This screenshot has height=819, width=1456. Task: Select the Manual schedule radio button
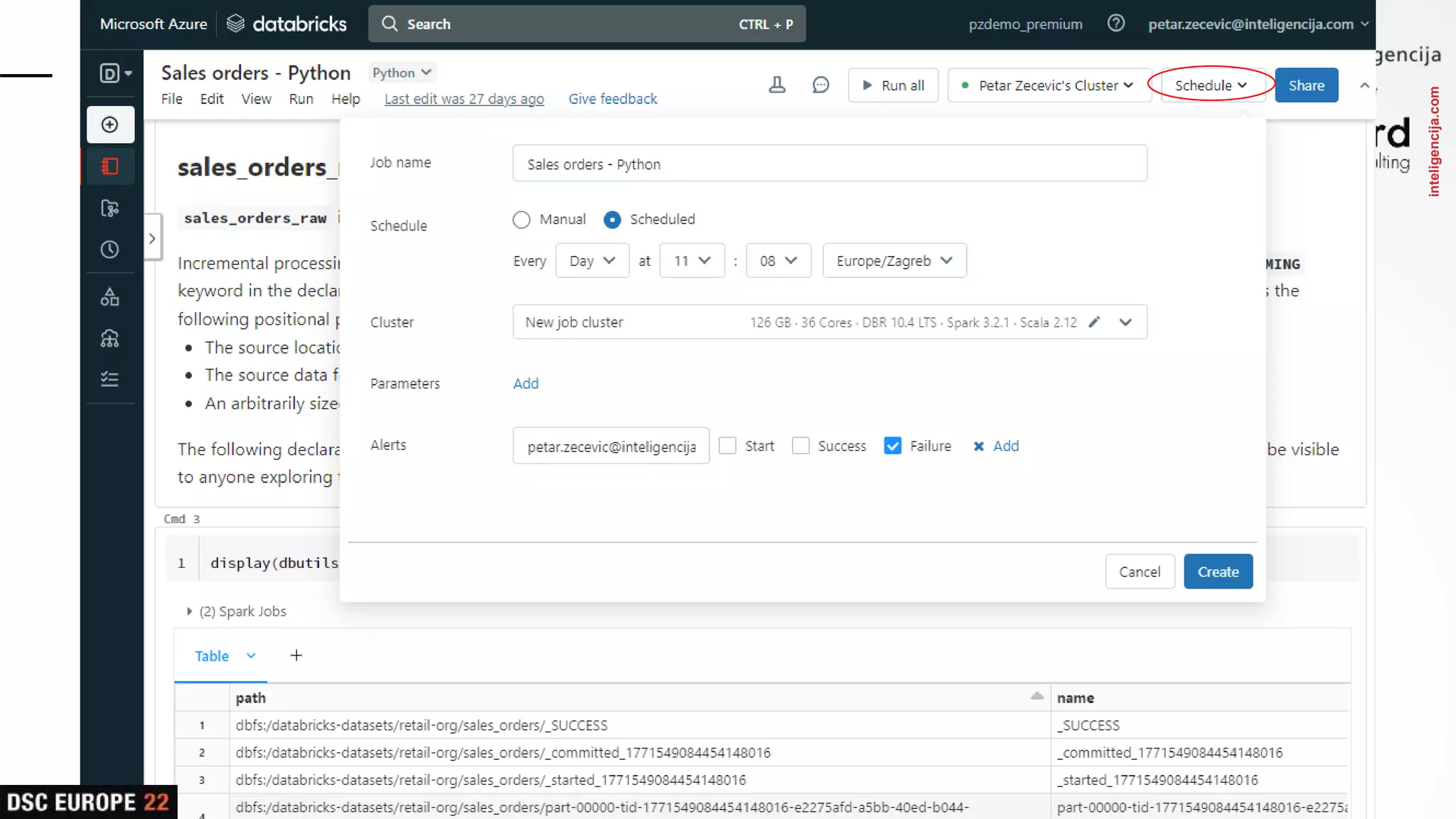pyautogui.click(x=521, y=220)
